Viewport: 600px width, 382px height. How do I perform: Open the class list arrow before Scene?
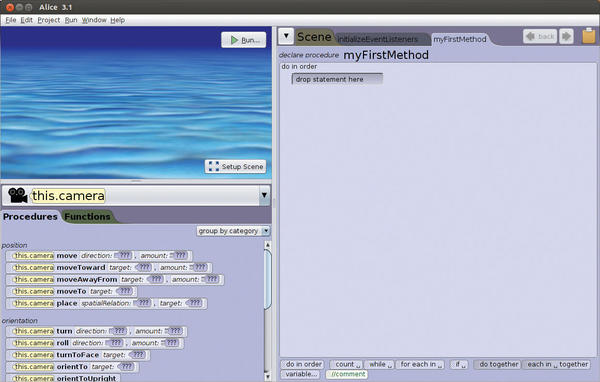(286, 36)
